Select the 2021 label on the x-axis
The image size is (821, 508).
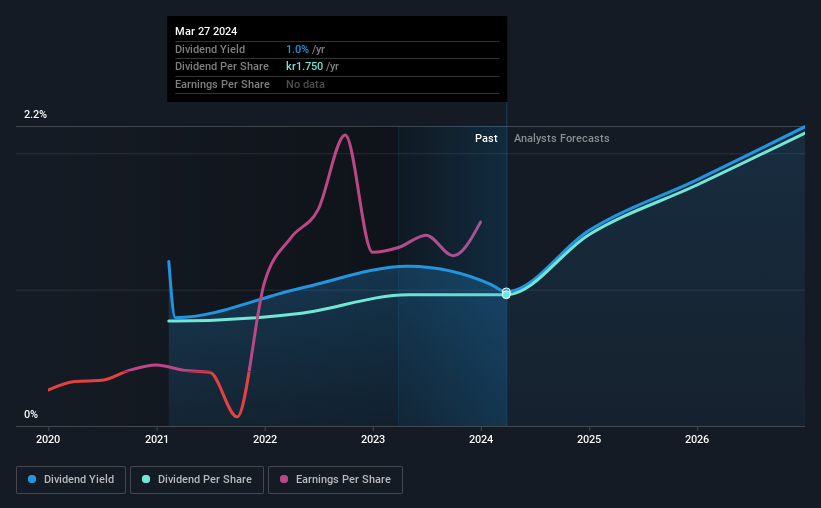[157, 439]
